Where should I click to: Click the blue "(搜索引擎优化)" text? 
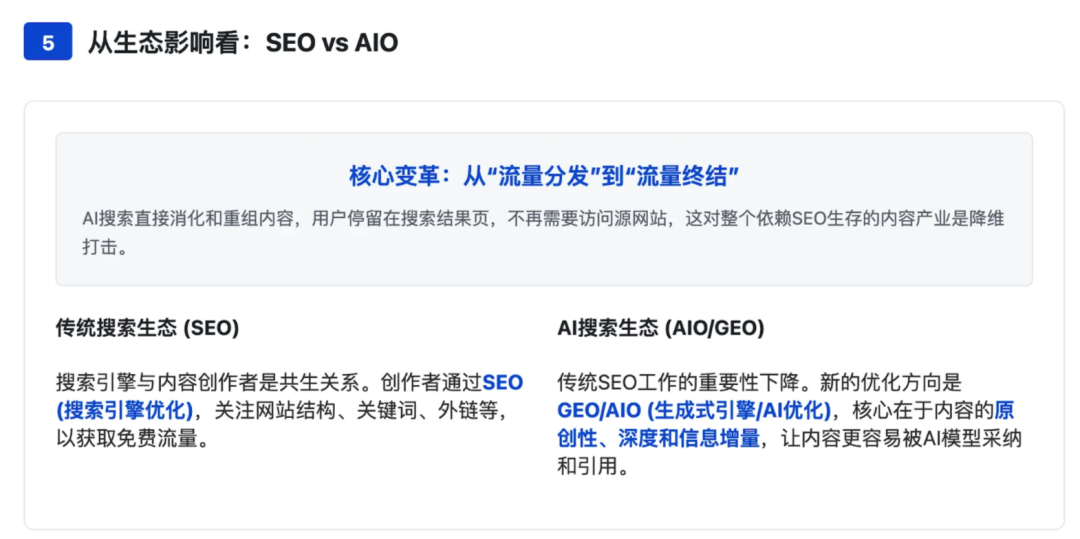(x=124, y=410)
